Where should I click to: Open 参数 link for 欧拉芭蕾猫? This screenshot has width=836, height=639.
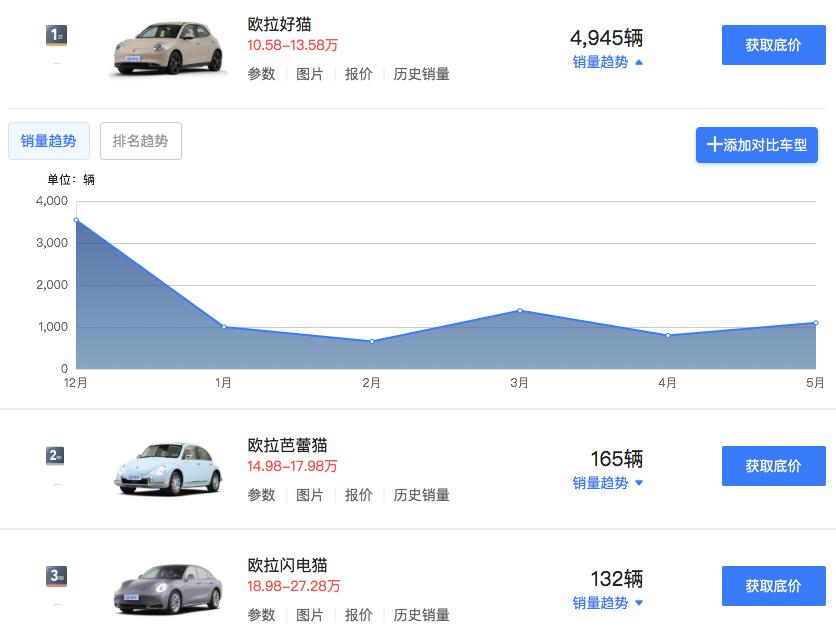[x=261, y=495]
